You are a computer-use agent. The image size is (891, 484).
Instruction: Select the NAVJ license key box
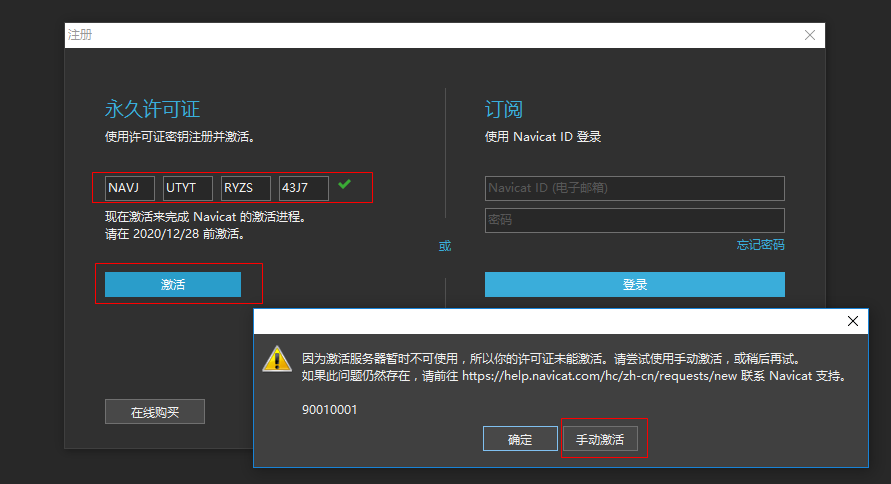(130, 188)
